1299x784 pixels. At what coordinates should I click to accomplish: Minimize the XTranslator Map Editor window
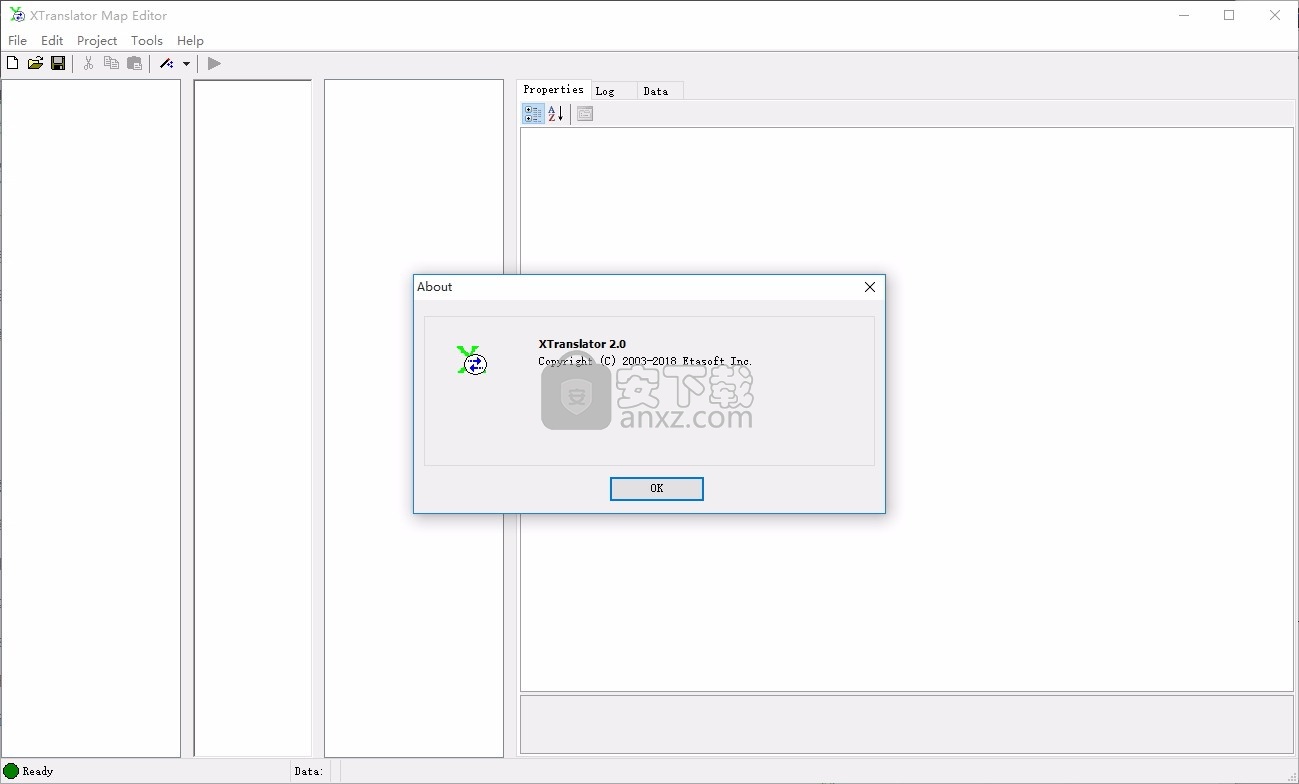click(x=1183, y=15)
